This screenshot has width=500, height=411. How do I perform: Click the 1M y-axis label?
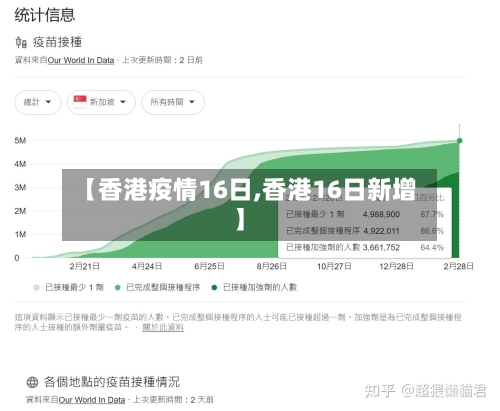[x=20, y=234]
